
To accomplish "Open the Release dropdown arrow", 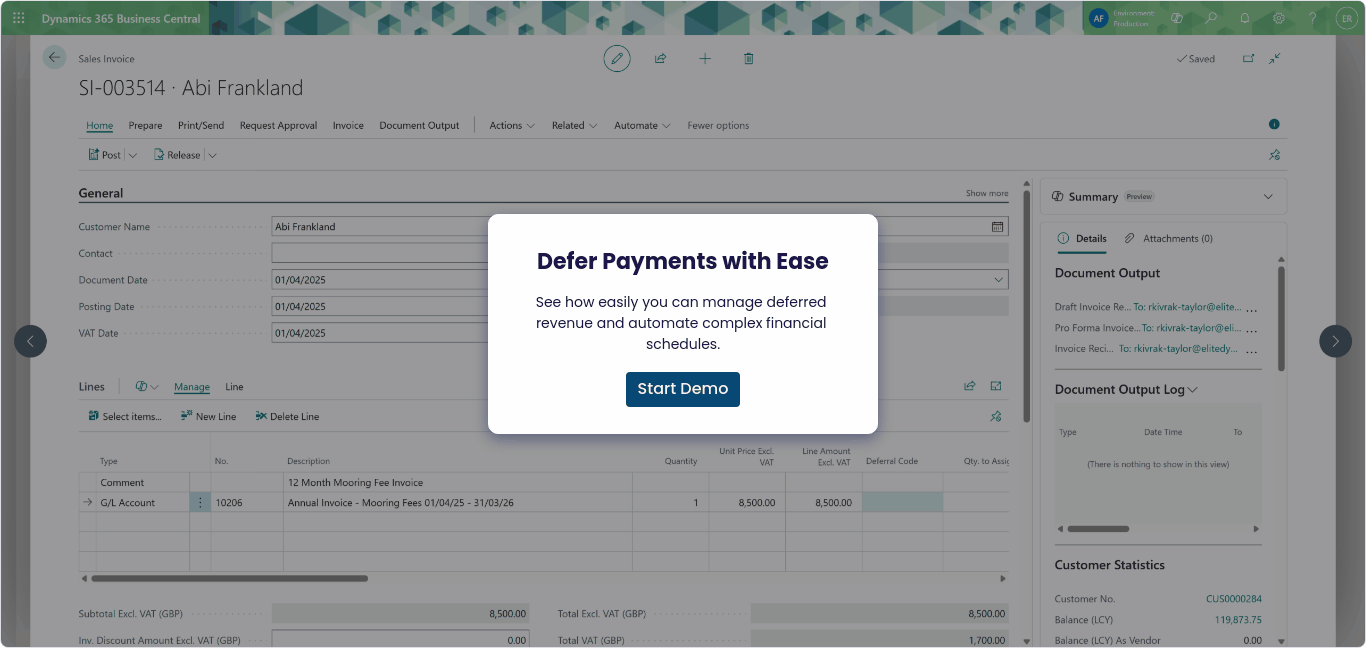I will [x=212, y=155].
